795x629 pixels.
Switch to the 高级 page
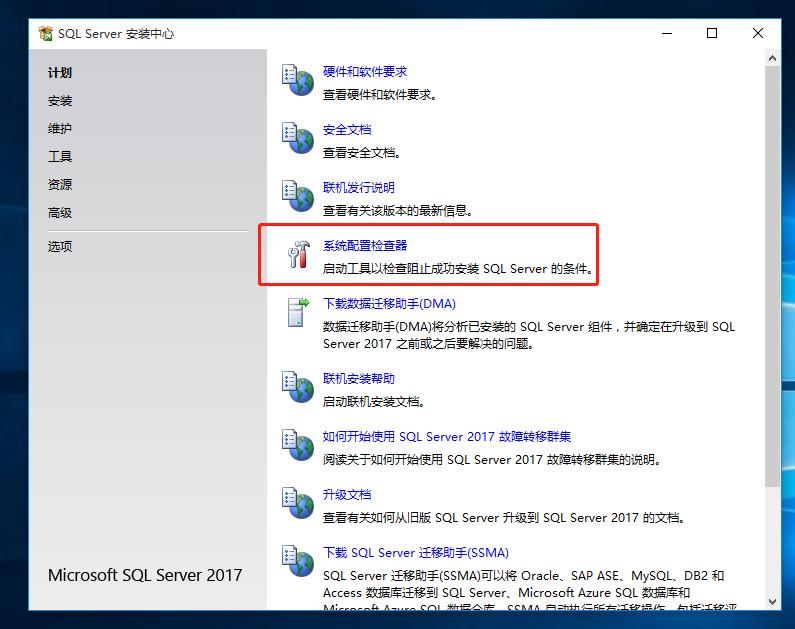click(x=60, y=213)
